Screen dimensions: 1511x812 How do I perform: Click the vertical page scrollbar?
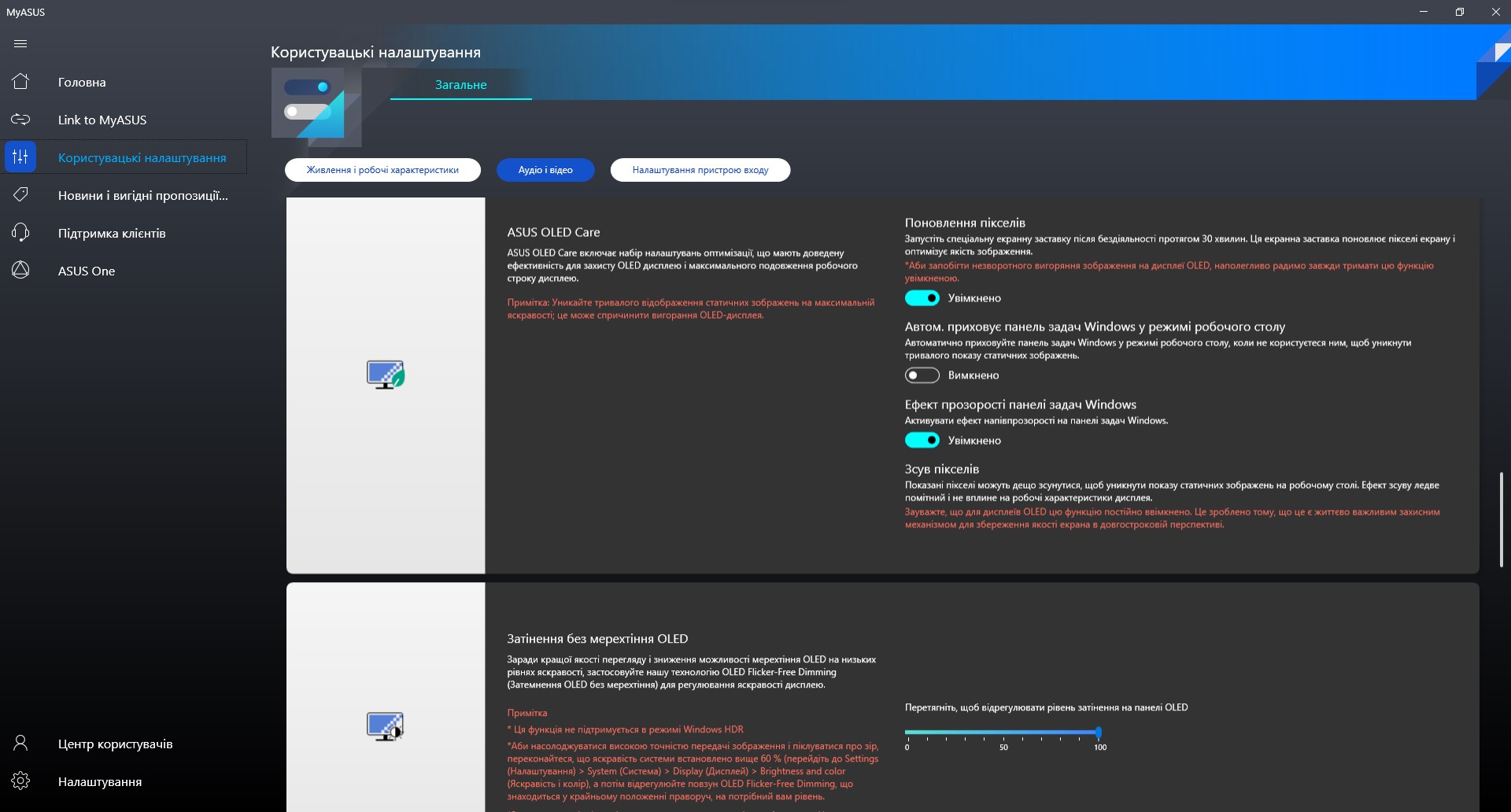pos(1502,519)
